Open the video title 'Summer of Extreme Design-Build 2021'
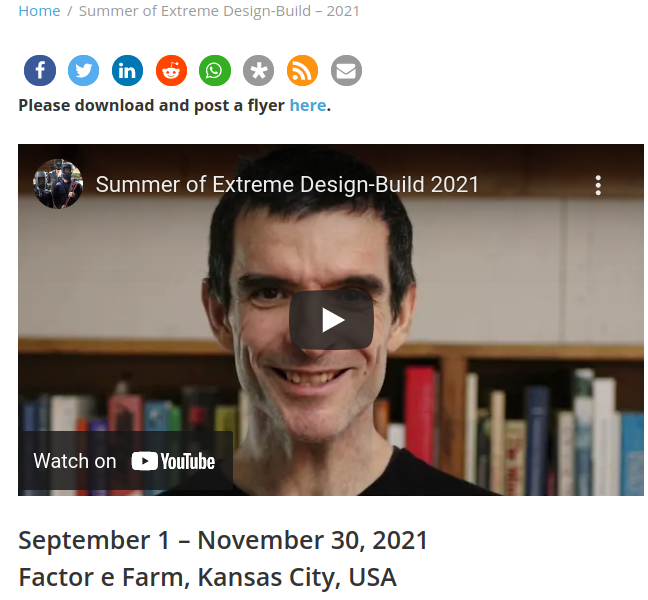Viewport: 648px width, 600px height. coord(287,184)
